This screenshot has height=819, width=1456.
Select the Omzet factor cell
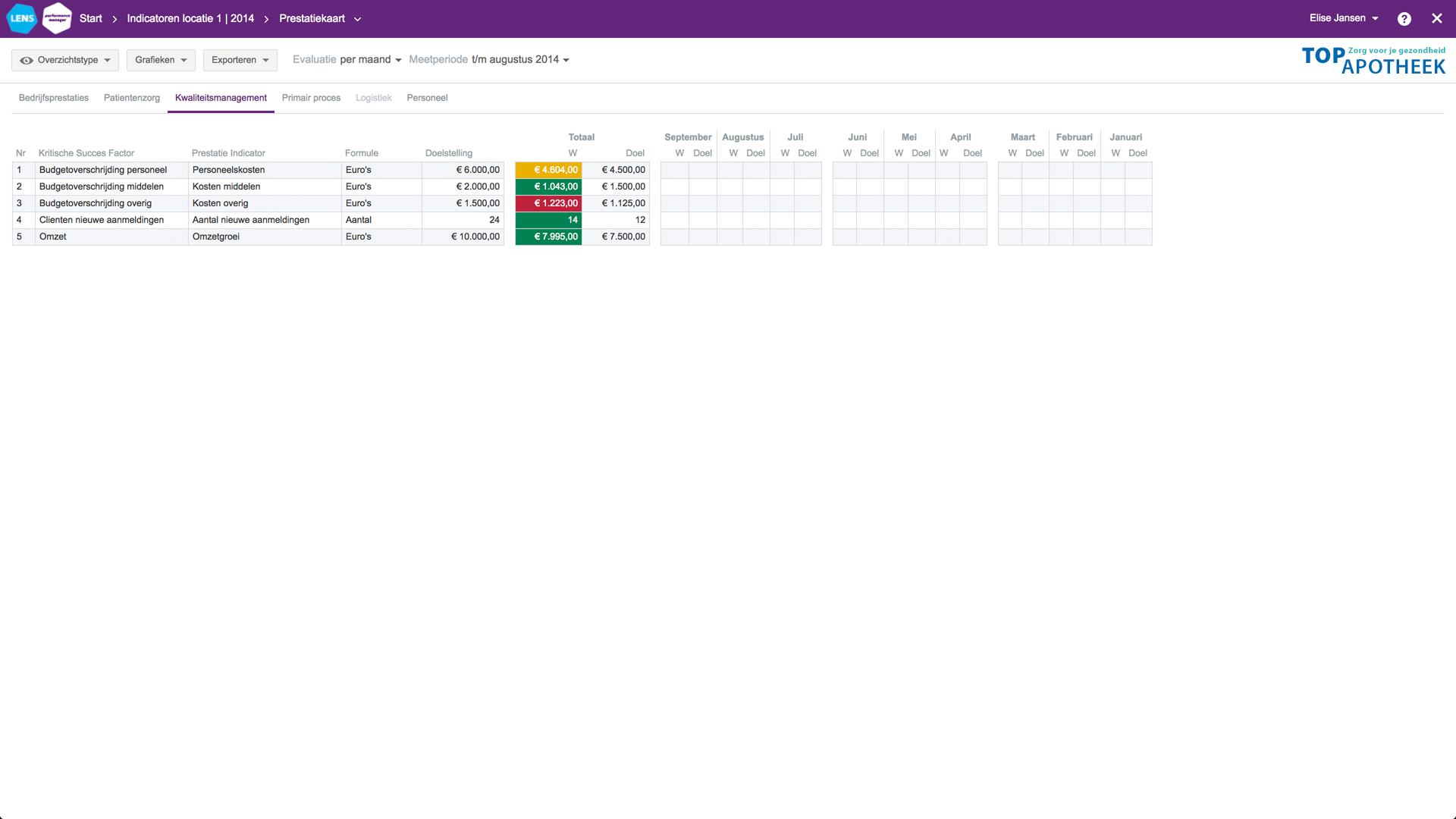coord(111,237)
